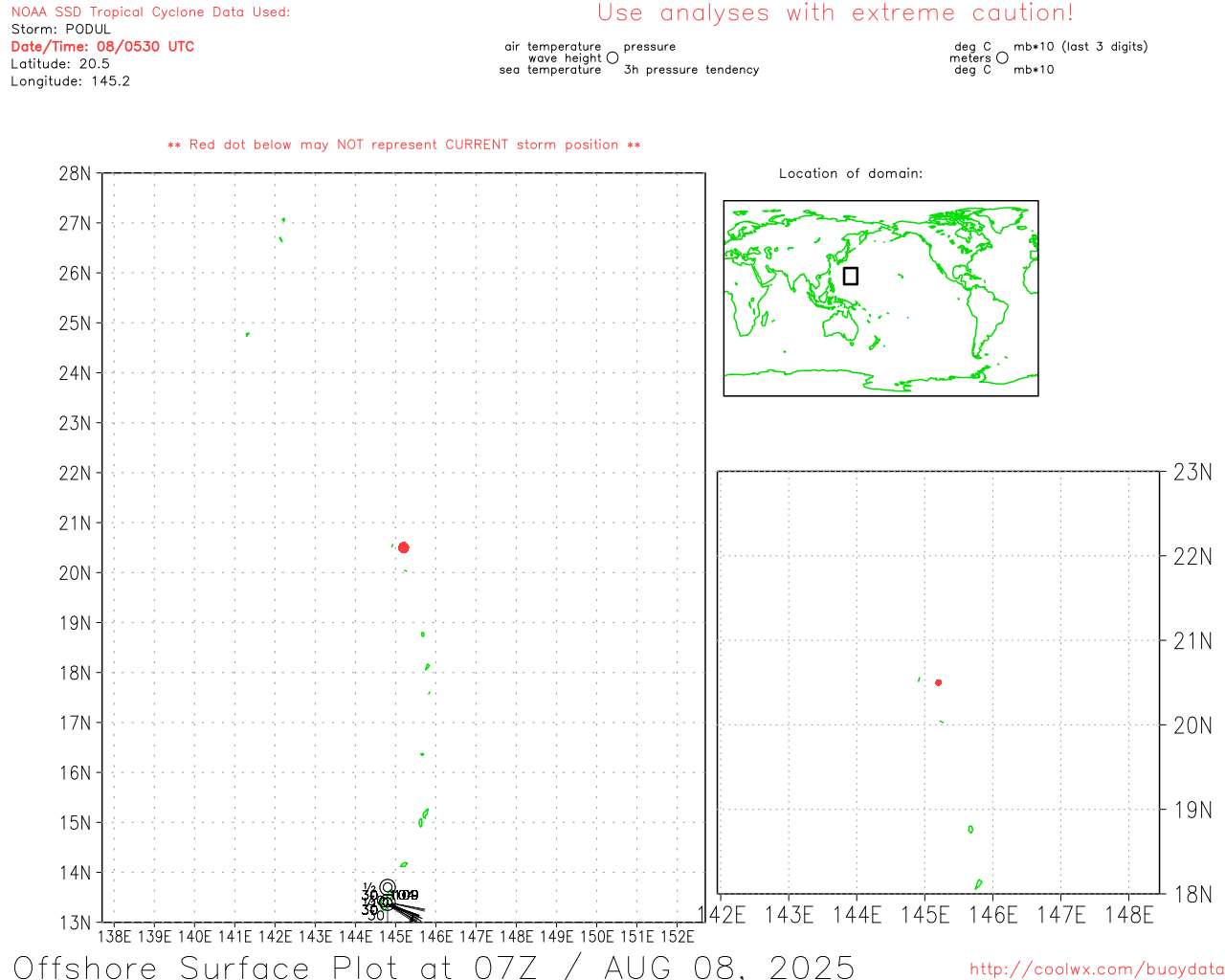Click the 'meters' unit label

[x=970, y=57]
